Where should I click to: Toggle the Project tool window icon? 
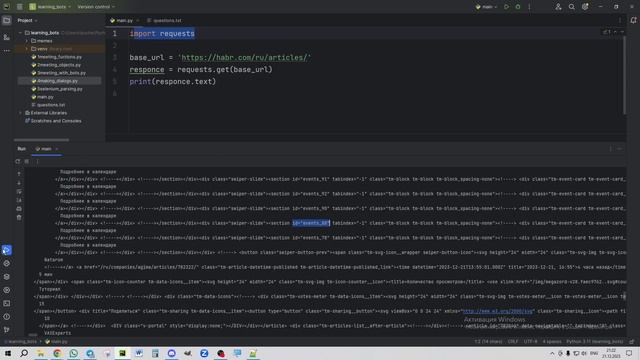click(x=7, y=20)
